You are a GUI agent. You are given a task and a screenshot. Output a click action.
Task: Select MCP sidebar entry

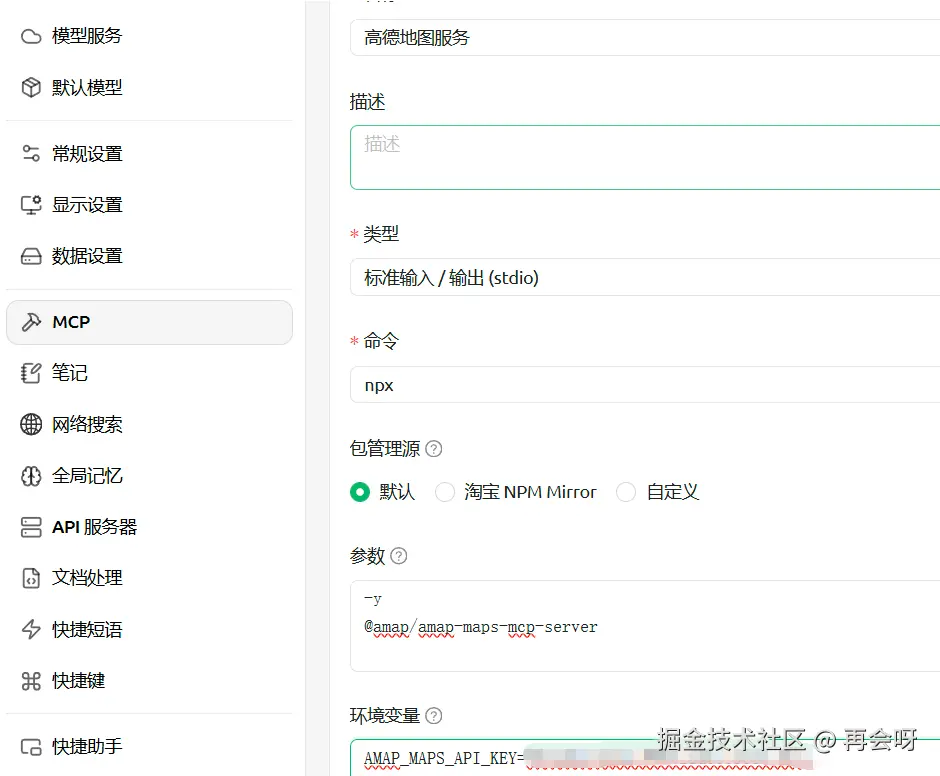coord(149,322)
